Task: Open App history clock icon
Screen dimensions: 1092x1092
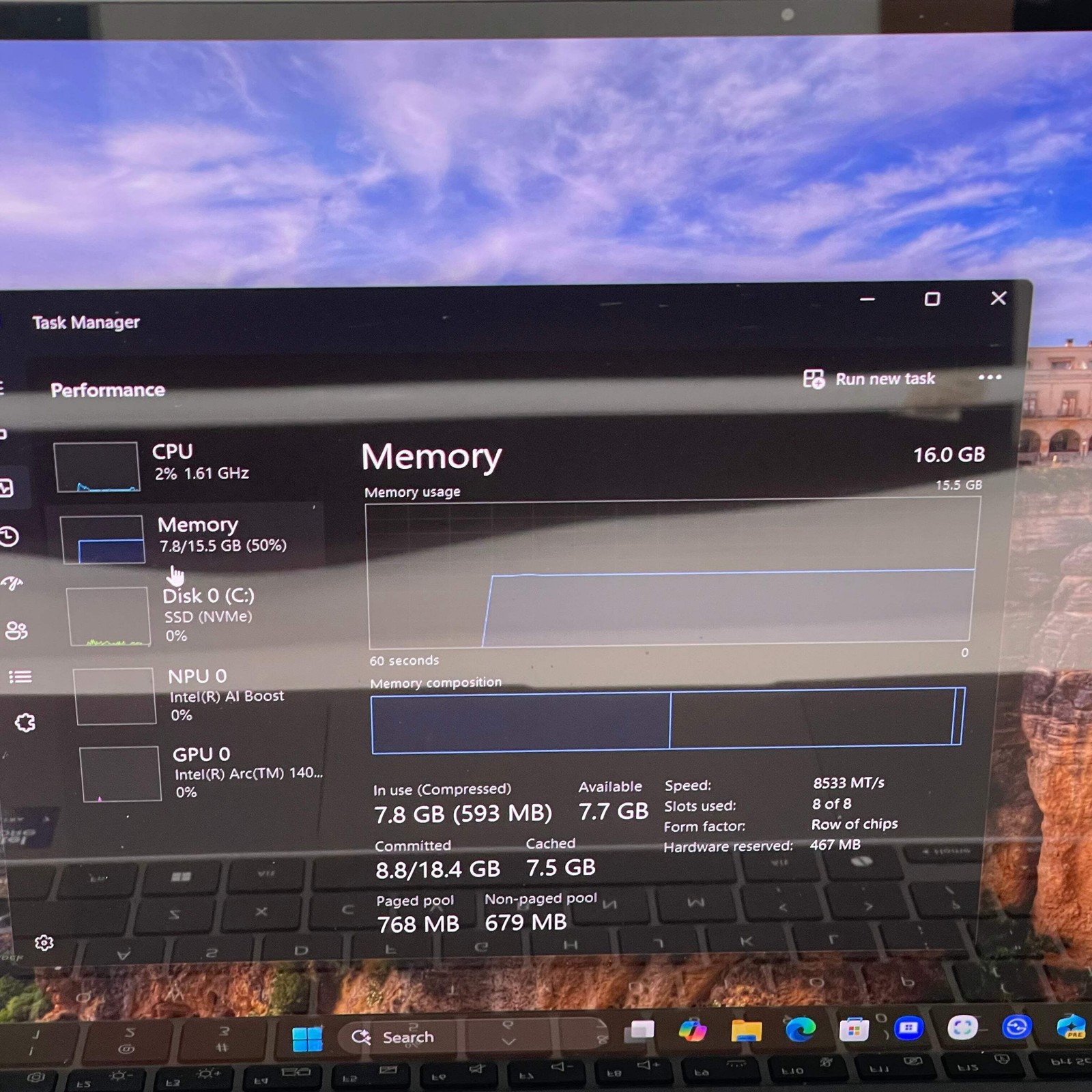Action: (x=10, y=536)
